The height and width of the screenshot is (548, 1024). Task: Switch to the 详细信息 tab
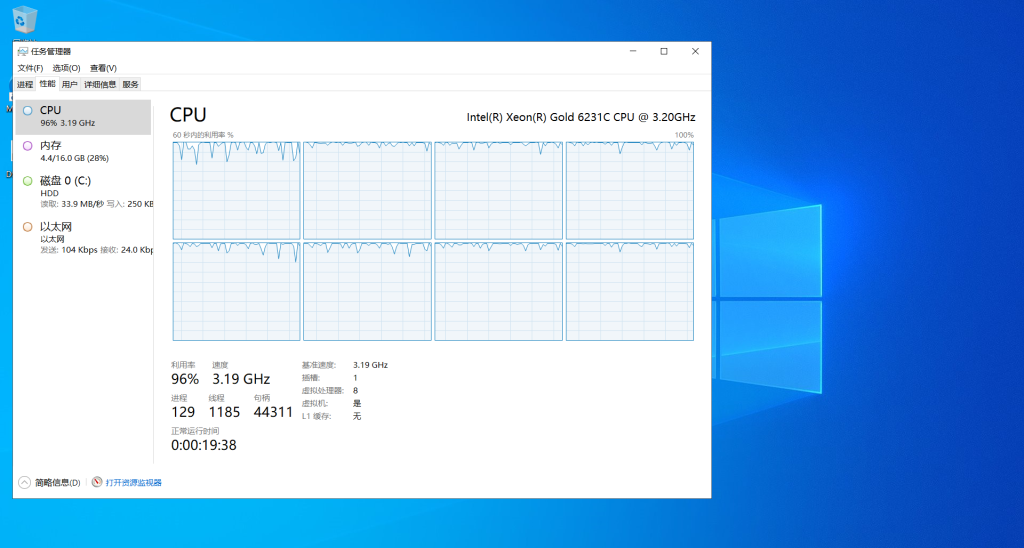point(100,85)
